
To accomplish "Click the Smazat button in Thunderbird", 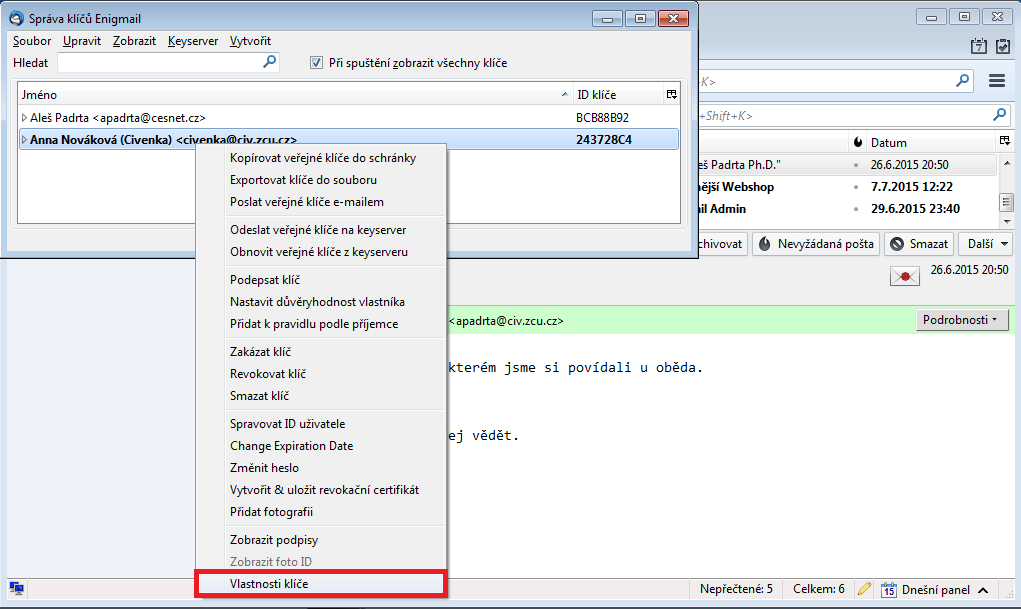I will click(919, 244).
